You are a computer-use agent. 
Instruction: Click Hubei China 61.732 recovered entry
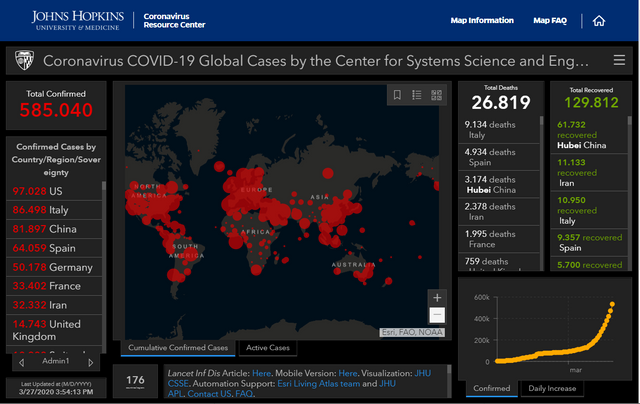(589, 135)
